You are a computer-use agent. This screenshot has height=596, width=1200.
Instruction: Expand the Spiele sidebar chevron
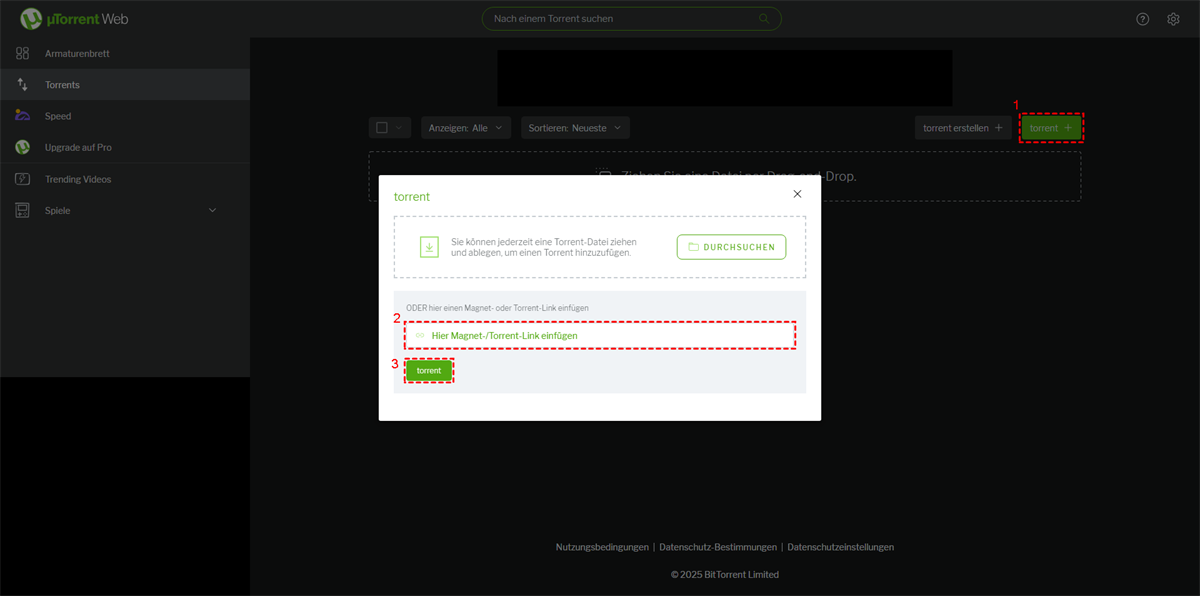(212, 211)
